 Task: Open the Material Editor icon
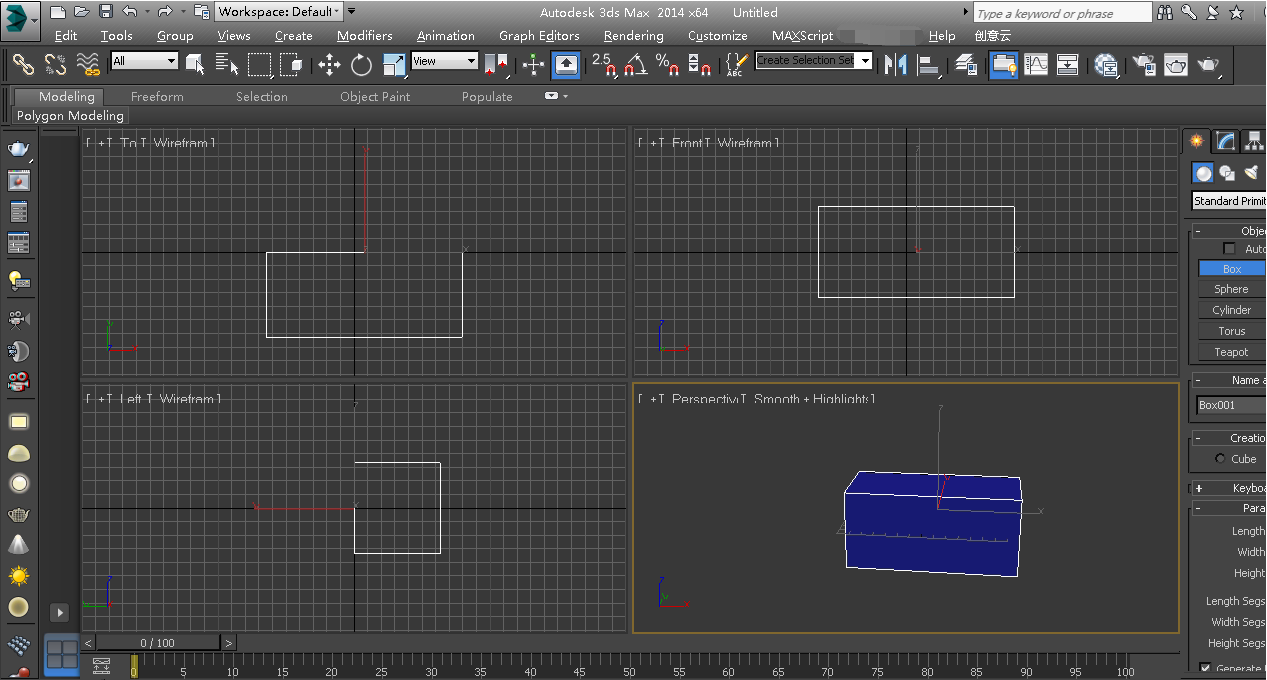(x=1105, y=65)
